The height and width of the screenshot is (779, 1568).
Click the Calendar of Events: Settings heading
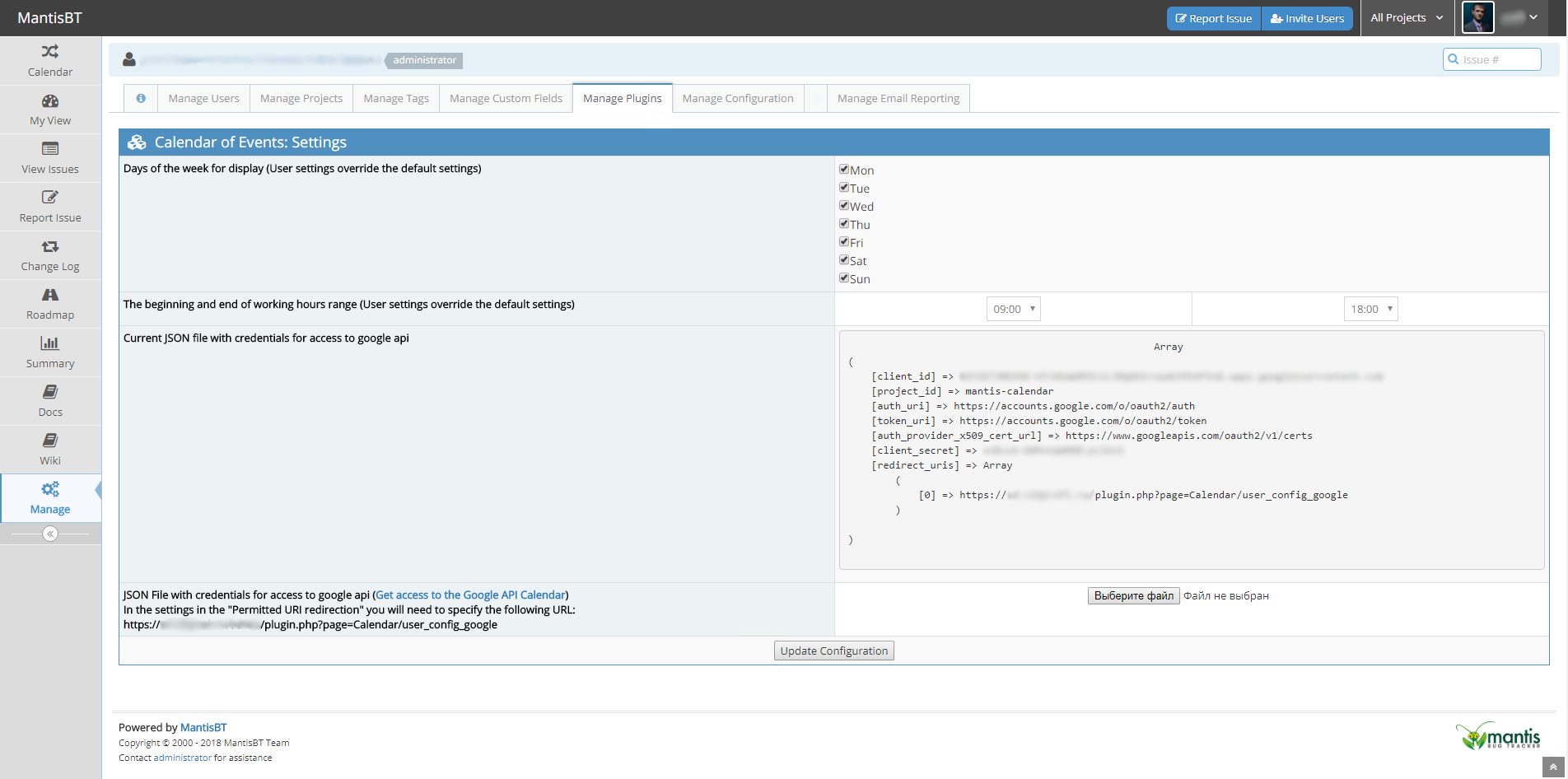click(250, 142)
